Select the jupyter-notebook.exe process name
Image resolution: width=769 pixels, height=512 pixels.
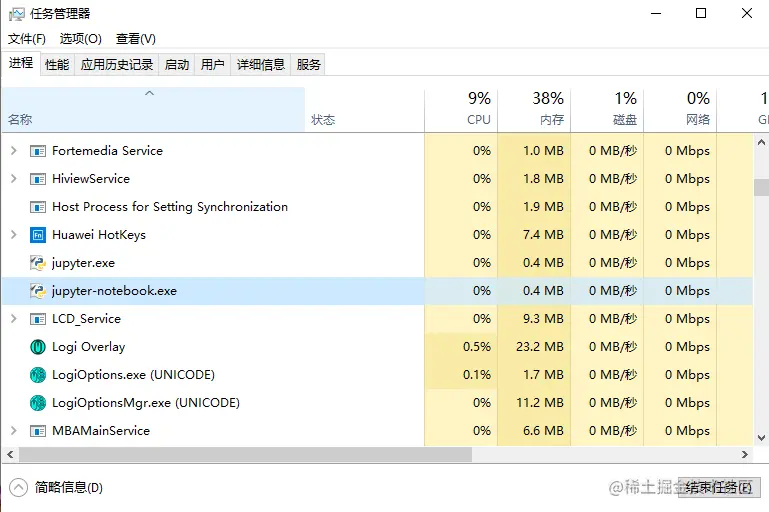pos(114,291)
